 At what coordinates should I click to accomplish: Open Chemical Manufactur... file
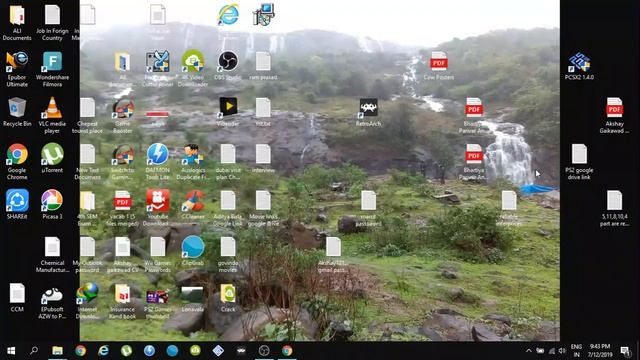pyautogui.click(x=52, y=247)
